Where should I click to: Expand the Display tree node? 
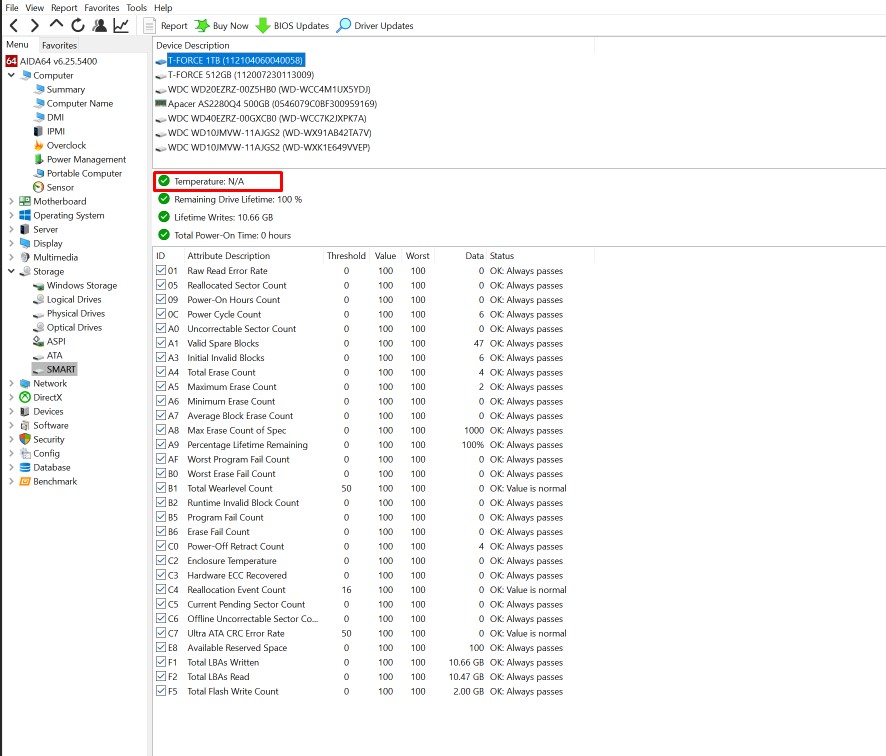click(x=11, y=243)
